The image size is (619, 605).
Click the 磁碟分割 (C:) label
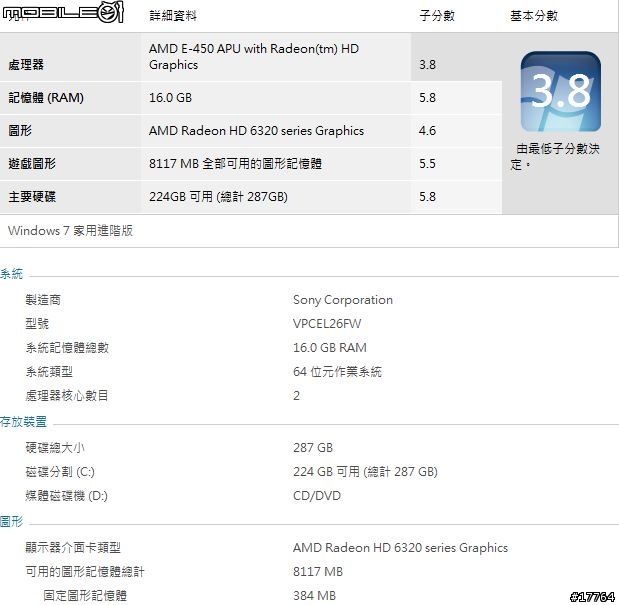coord(60,472)
